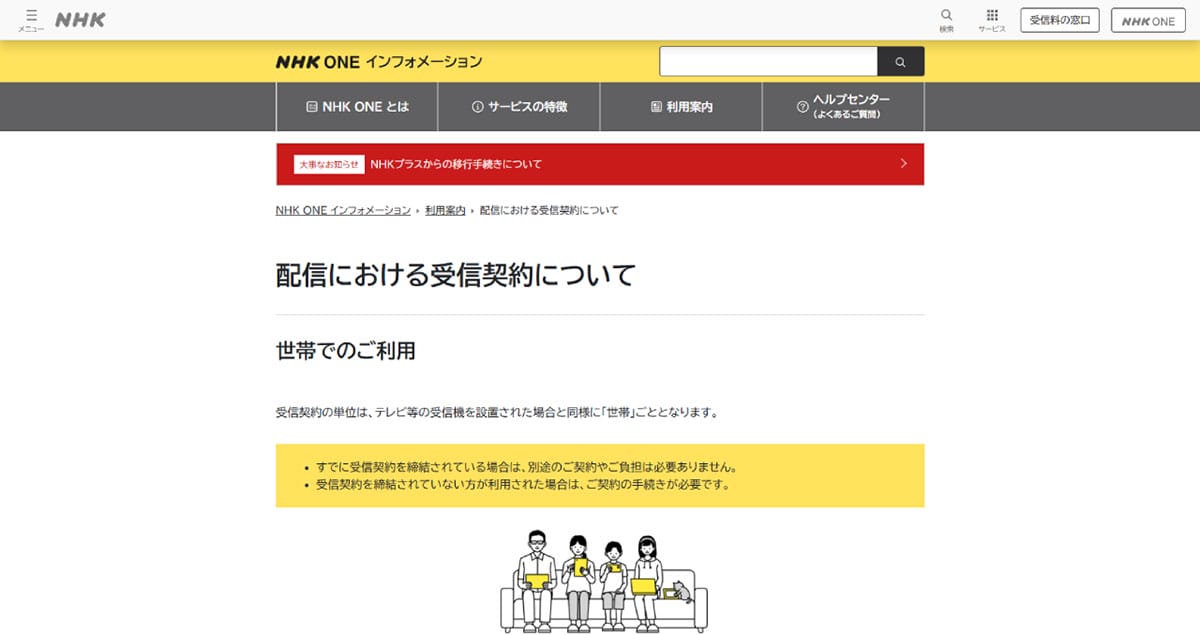Open the hamburger メニュー icon
This screenshot has height=635, width=1200.
pyautogui.click(x=31, y=18)
